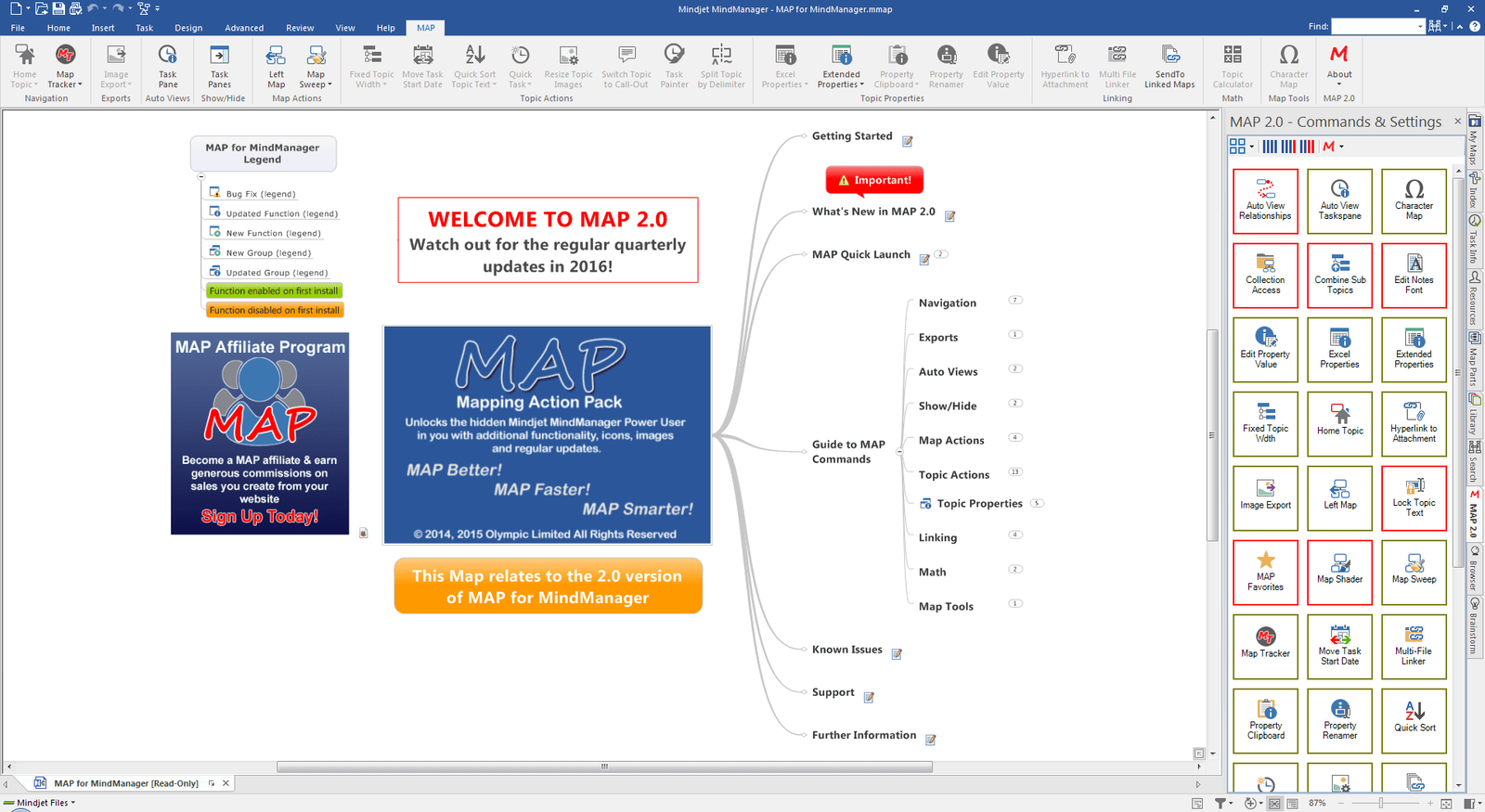Click Property Renamer in the task pane
The width and height of the screenshot is (1485, 812).
[x=1339, y=721]
